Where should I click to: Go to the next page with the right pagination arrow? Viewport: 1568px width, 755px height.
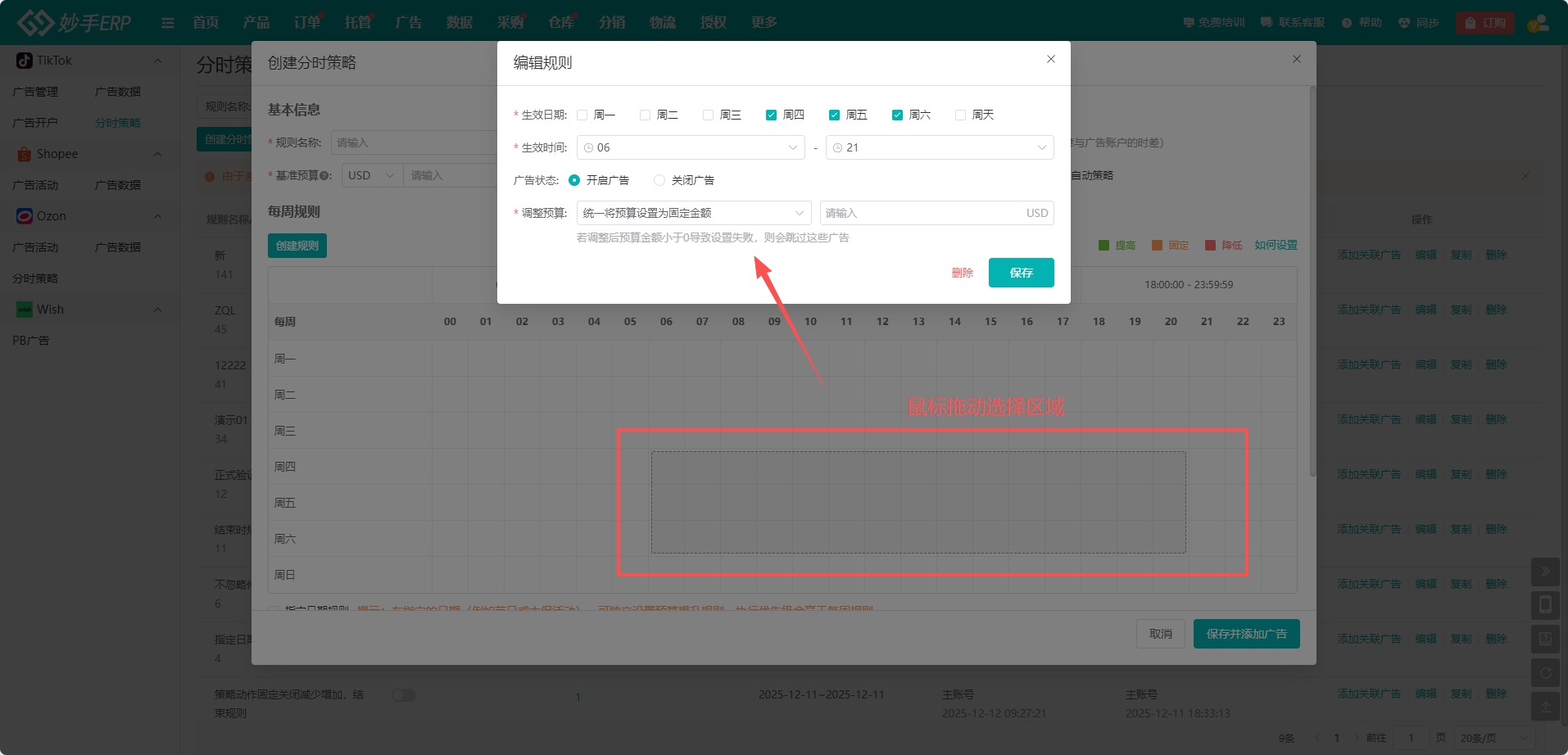pyautogui.click(x=1357, y=738)
